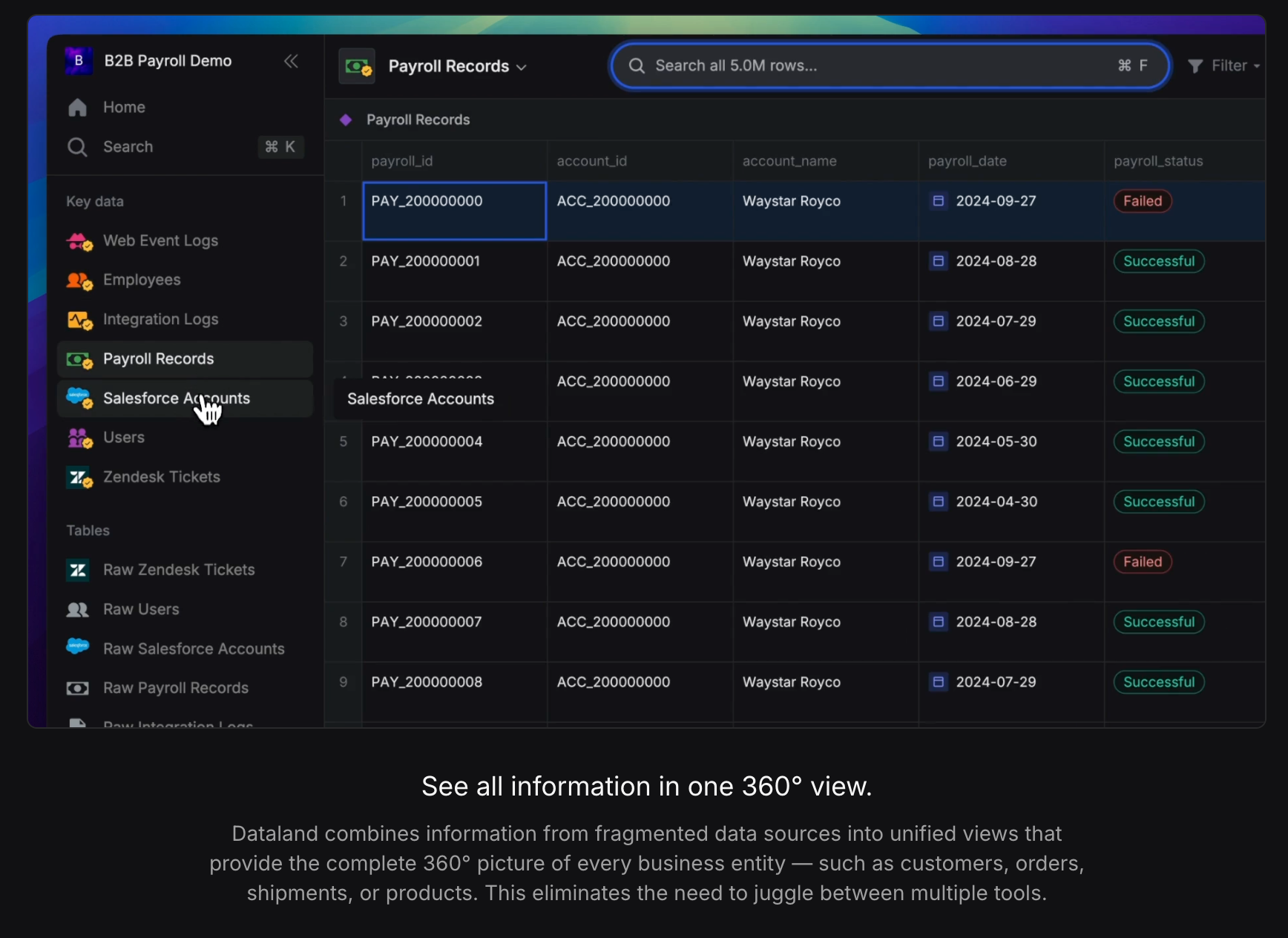Select the PAY_200000004 cell
Screen dimensions: 1288x938
pos(427,442)
